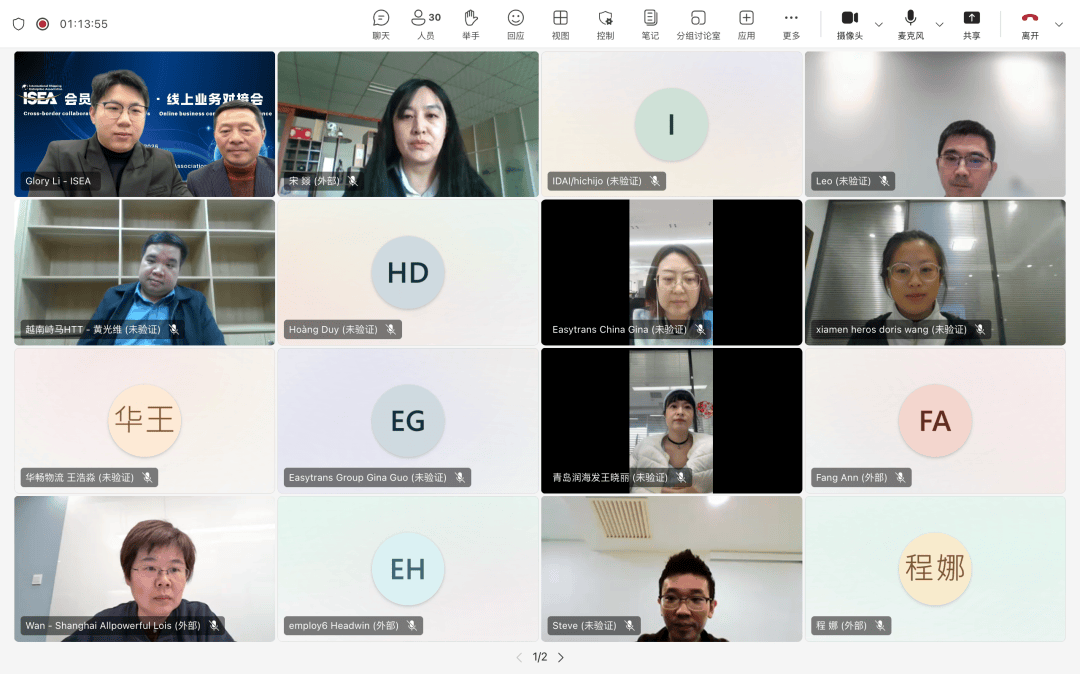Open the 笔记 notes tool

[x=650, y=24]
